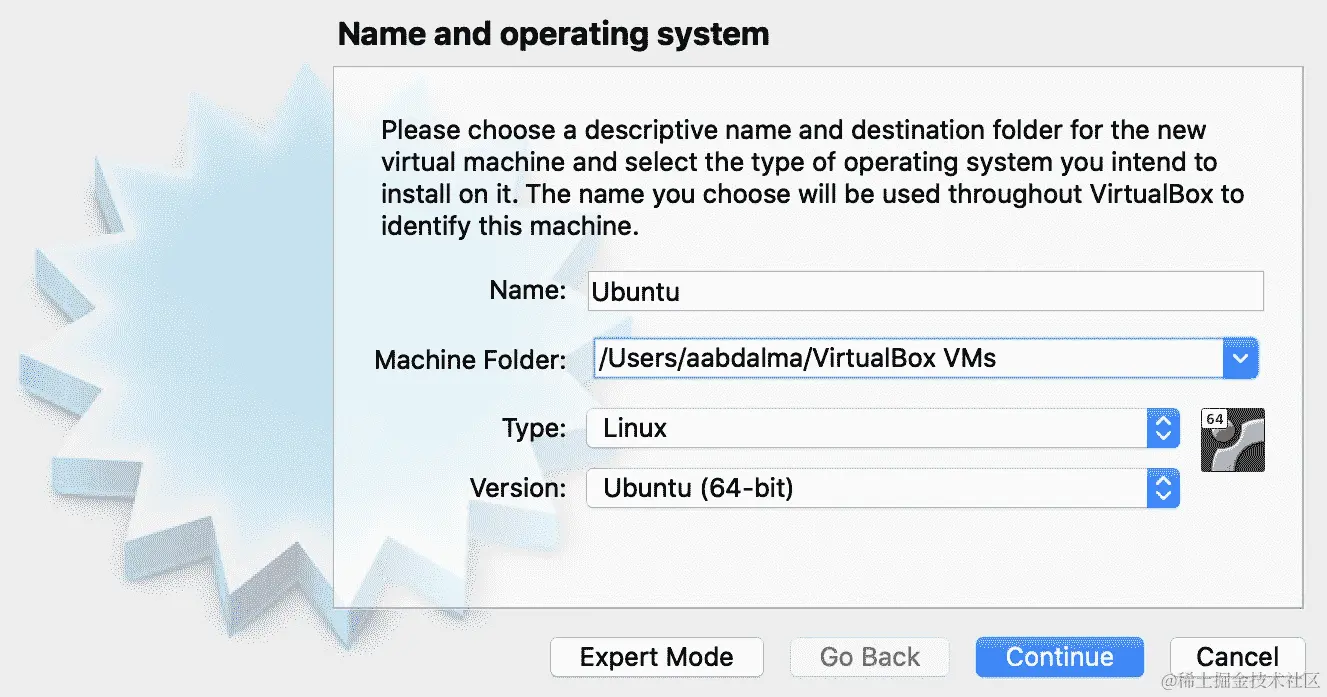This screenshot has height=697, width=1327.
Task: Click the Go Back button
Action: pos(870,657)
